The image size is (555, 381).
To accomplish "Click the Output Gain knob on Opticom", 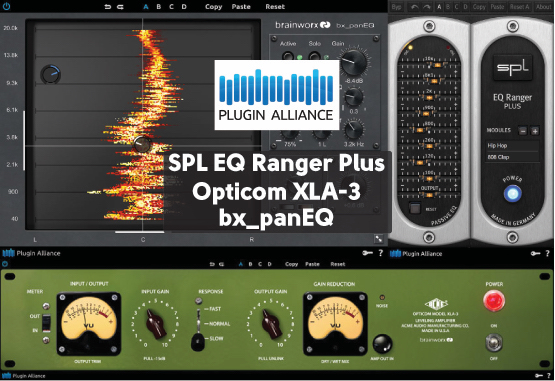I will tap(271, 323).
